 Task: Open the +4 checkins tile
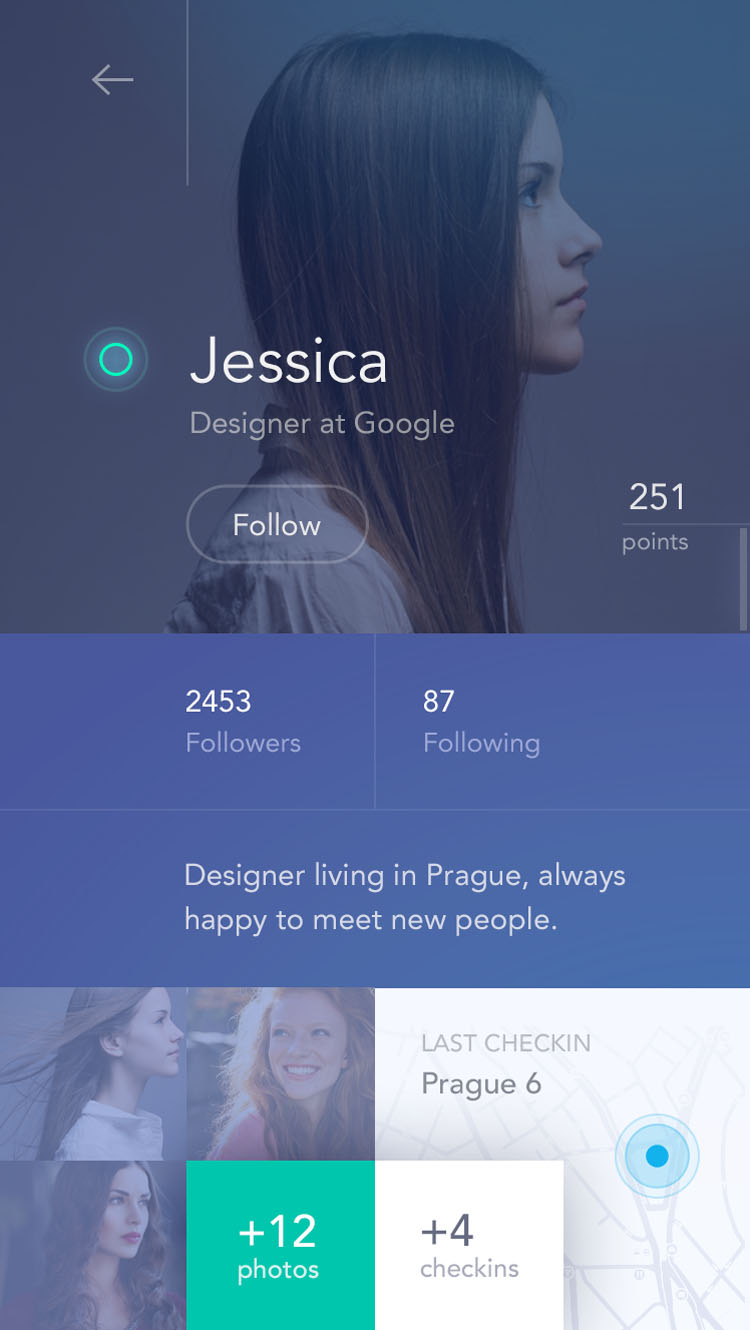click(469, 1245)
